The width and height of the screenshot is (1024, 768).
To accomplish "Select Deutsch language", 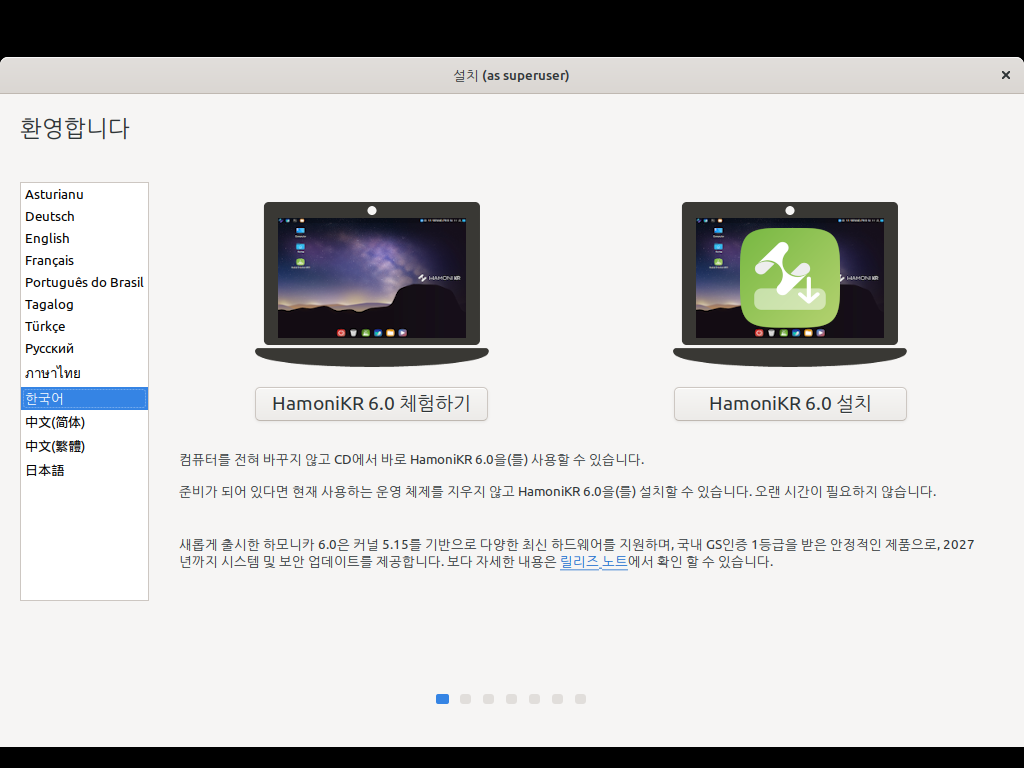I will pyautogui.click(x=50, y=216).
